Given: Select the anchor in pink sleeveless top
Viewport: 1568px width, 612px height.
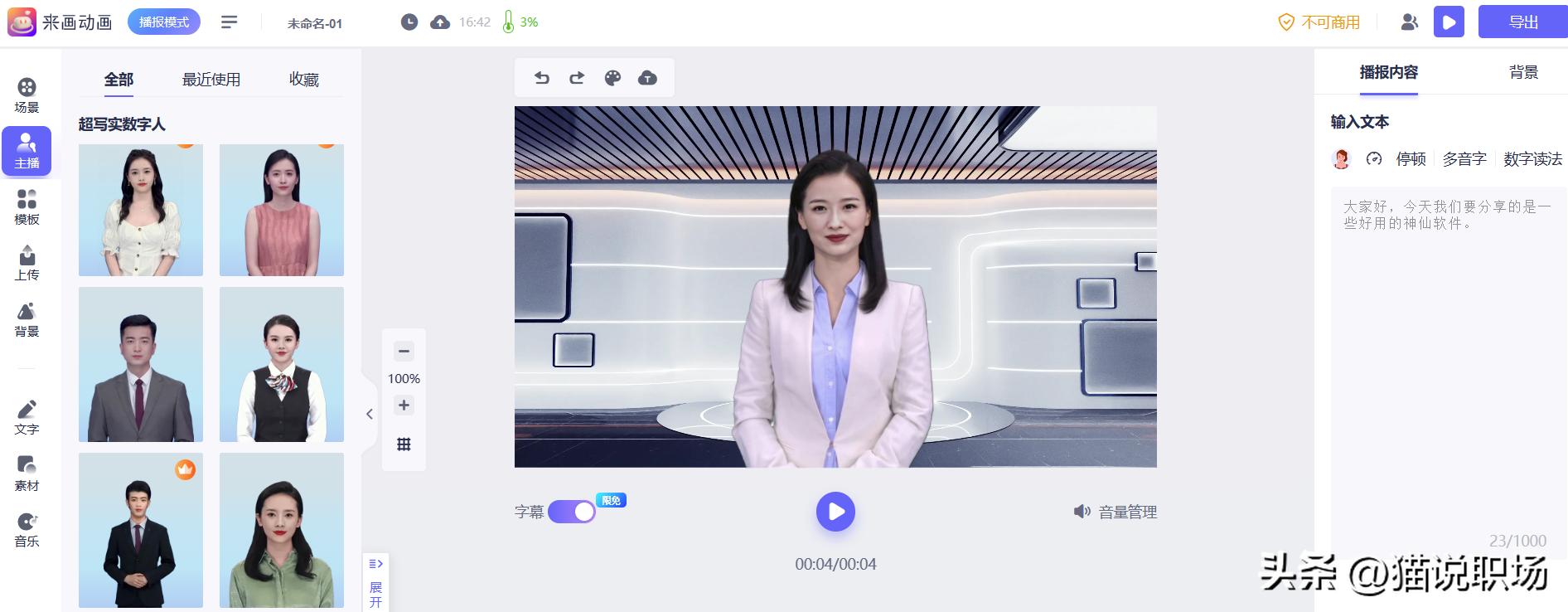Looking at the screenshot, I should click(x=282, y=210).
